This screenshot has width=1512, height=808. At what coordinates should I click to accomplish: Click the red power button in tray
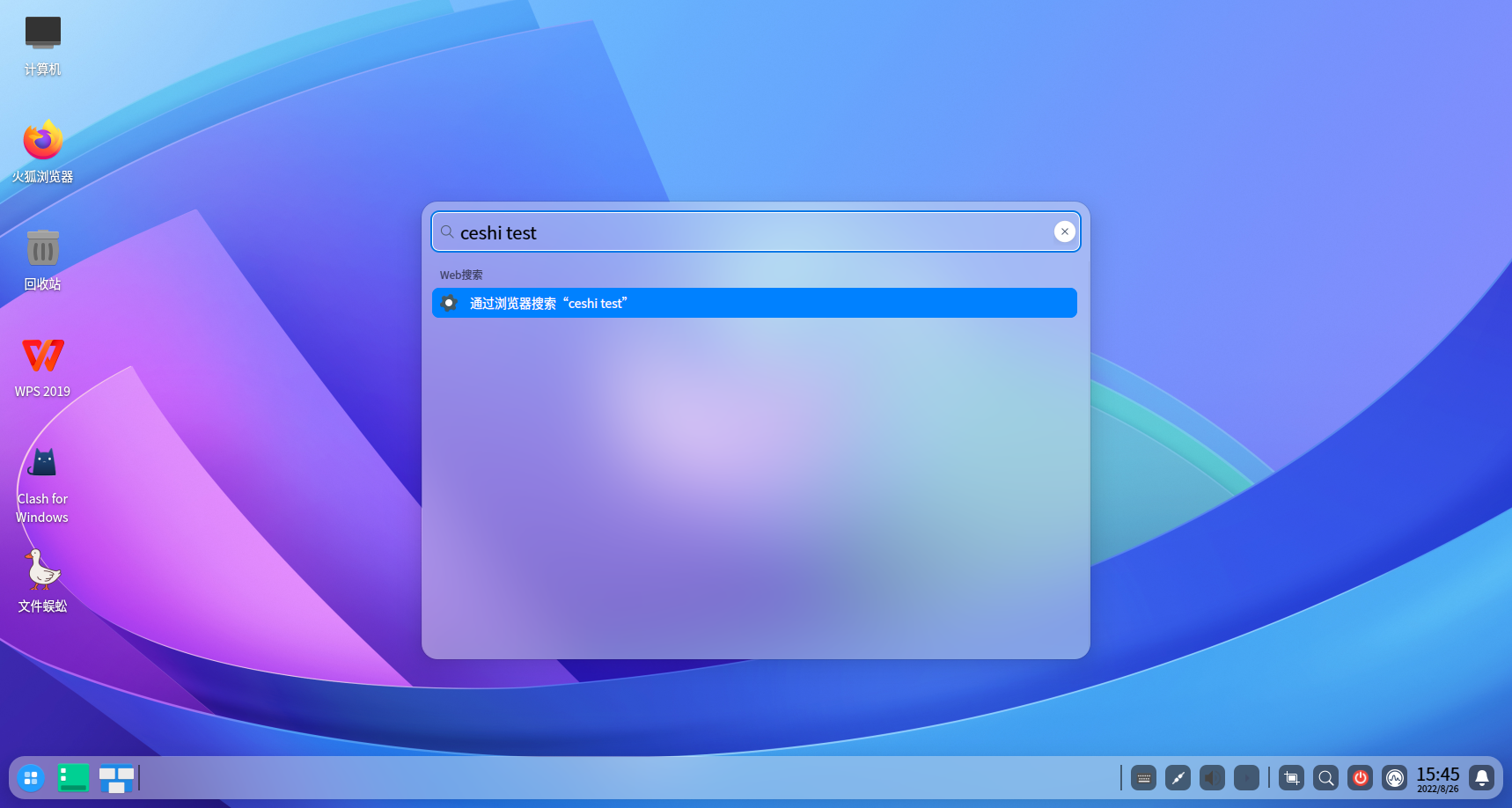[x=1360, y=778]
